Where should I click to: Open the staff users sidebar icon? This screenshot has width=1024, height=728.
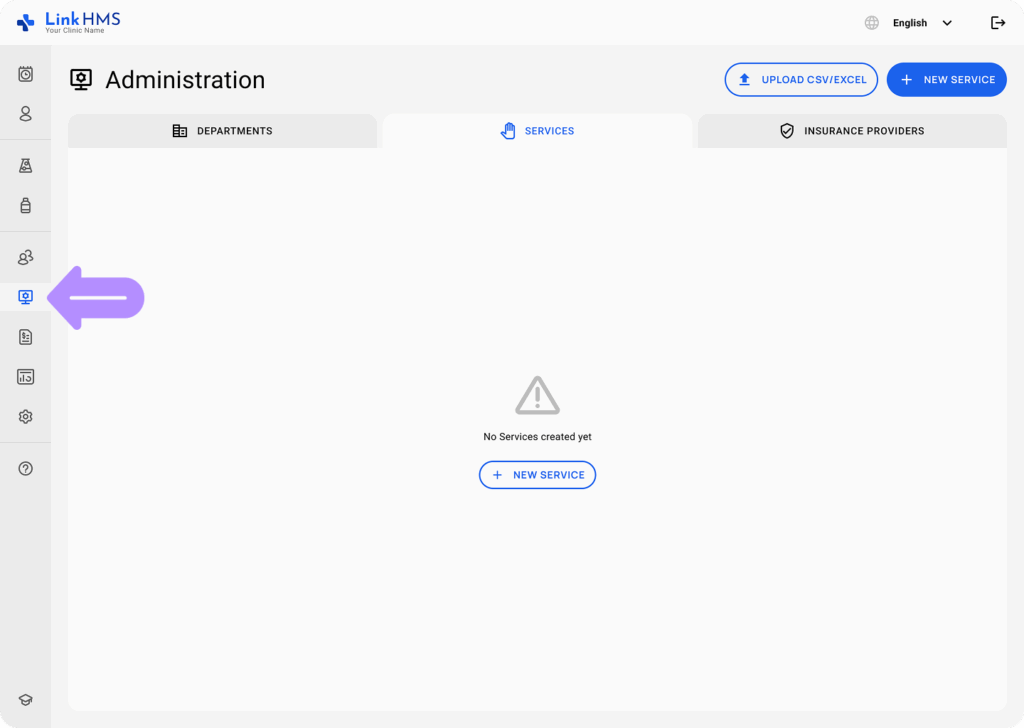(x=25, y=258)
